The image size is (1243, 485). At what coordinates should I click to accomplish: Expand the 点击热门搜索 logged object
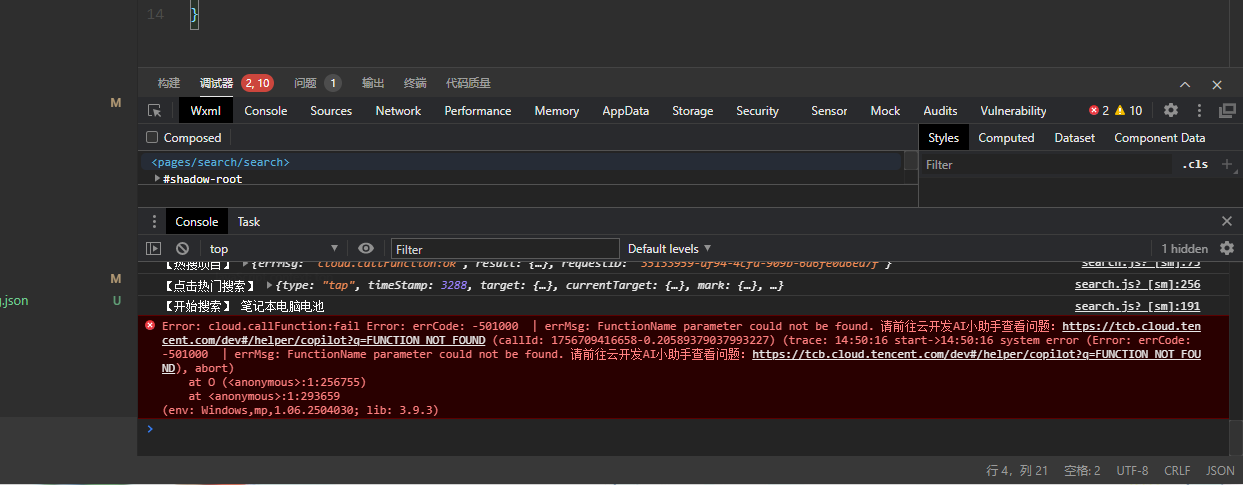point(269,286)
